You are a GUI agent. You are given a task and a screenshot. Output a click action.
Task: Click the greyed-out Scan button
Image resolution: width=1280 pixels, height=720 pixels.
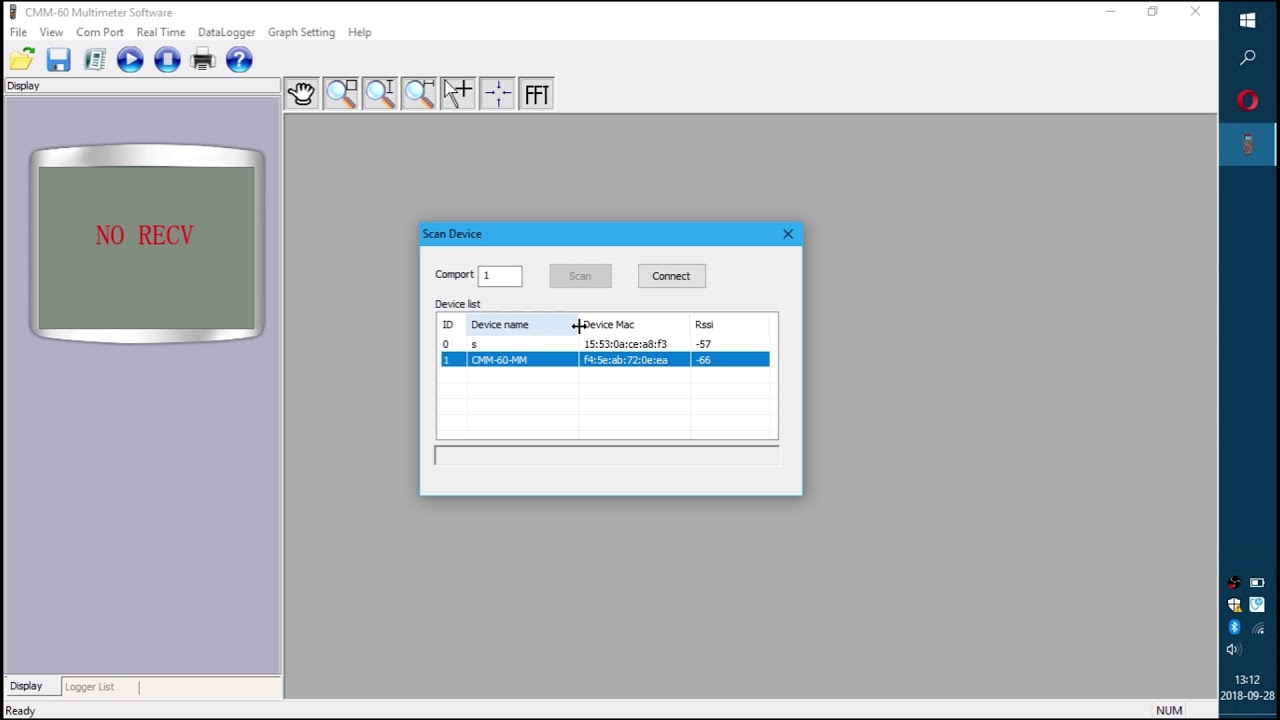pos(580,276)
